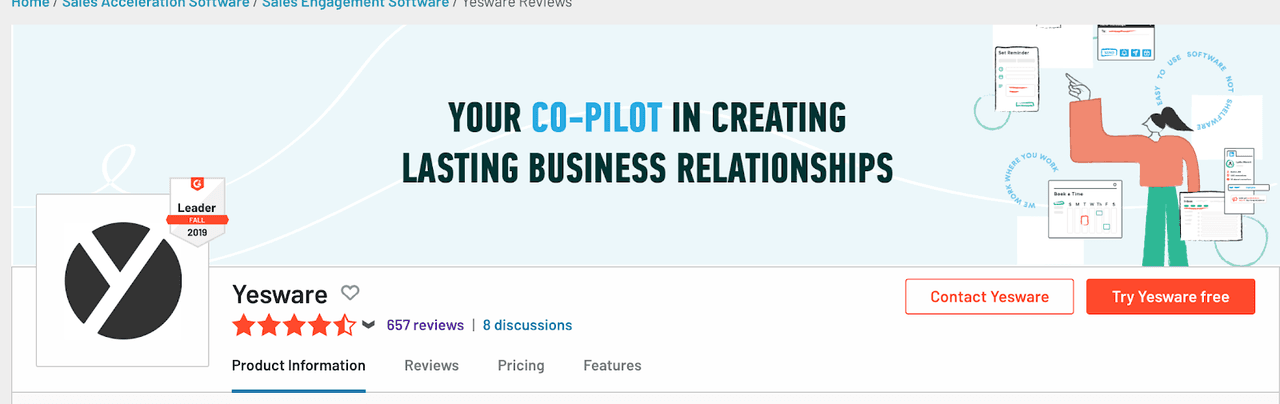
Task: Click the Yesware Reviews breadcrumb text
Action: 517,4
